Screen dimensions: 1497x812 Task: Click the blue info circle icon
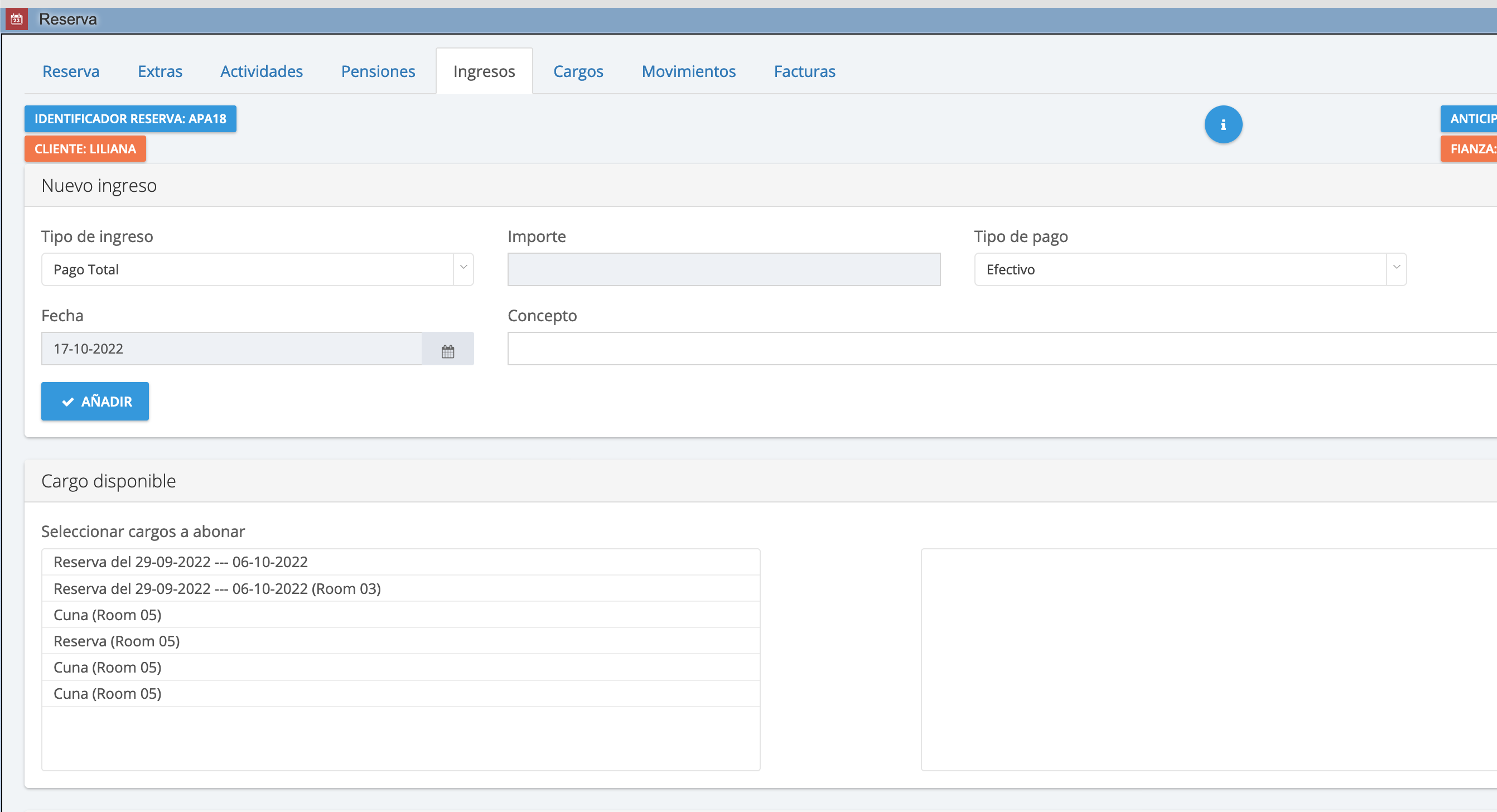pos(1223,124)
